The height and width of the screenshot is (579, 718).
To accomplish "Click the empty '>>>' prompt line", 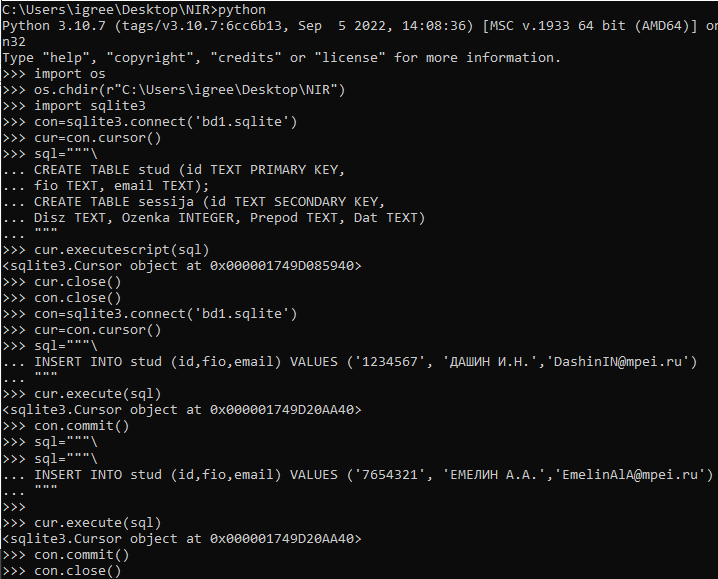I will (14, 507).
